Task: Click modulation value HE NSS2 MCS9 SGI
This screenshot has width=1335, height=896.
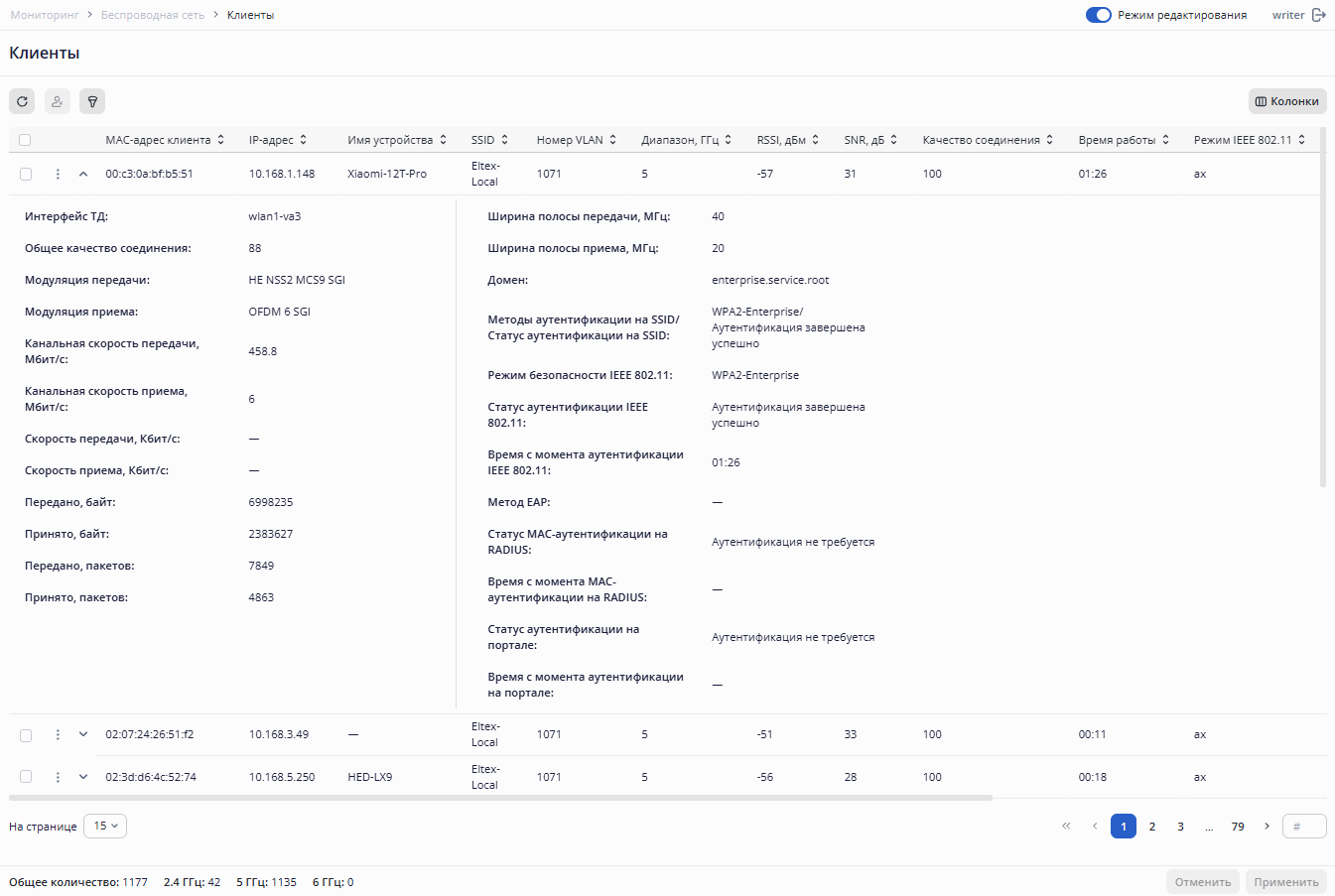Action: (297, 280)
